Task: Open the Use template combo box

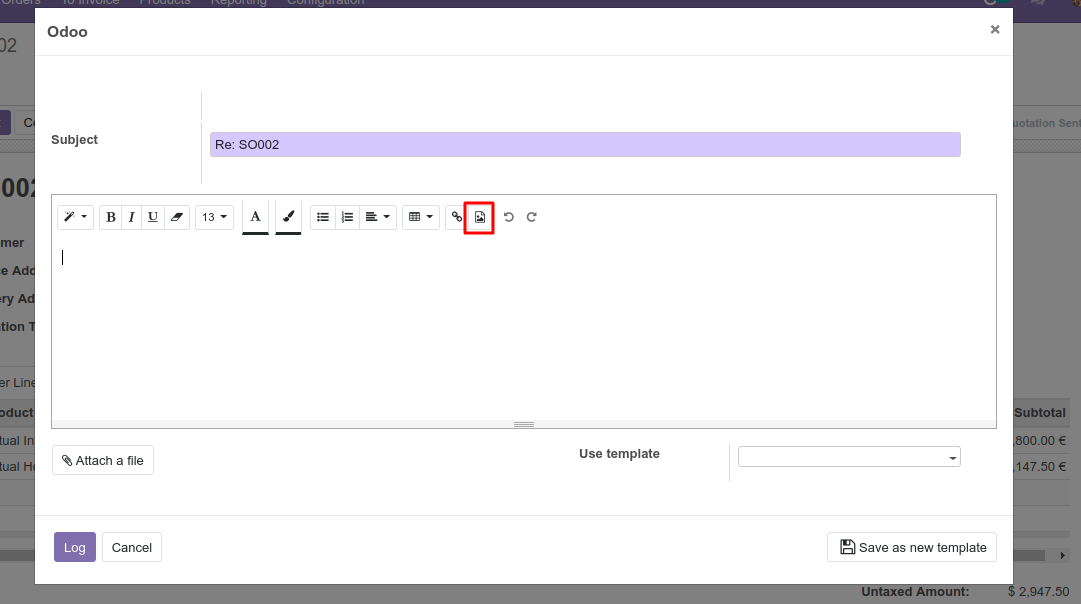Action: tap(848, 456)
